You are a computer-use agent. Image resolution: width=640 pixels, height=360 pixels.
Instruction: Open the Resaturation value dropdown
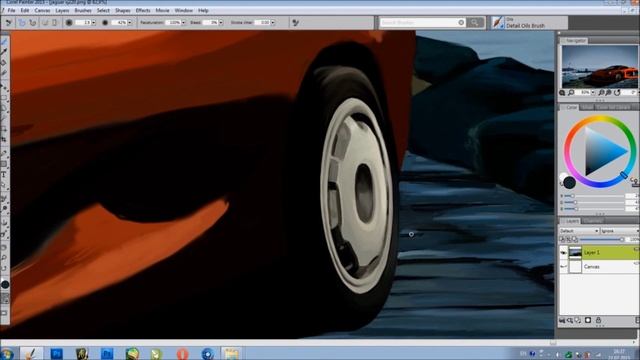[183, 22]
